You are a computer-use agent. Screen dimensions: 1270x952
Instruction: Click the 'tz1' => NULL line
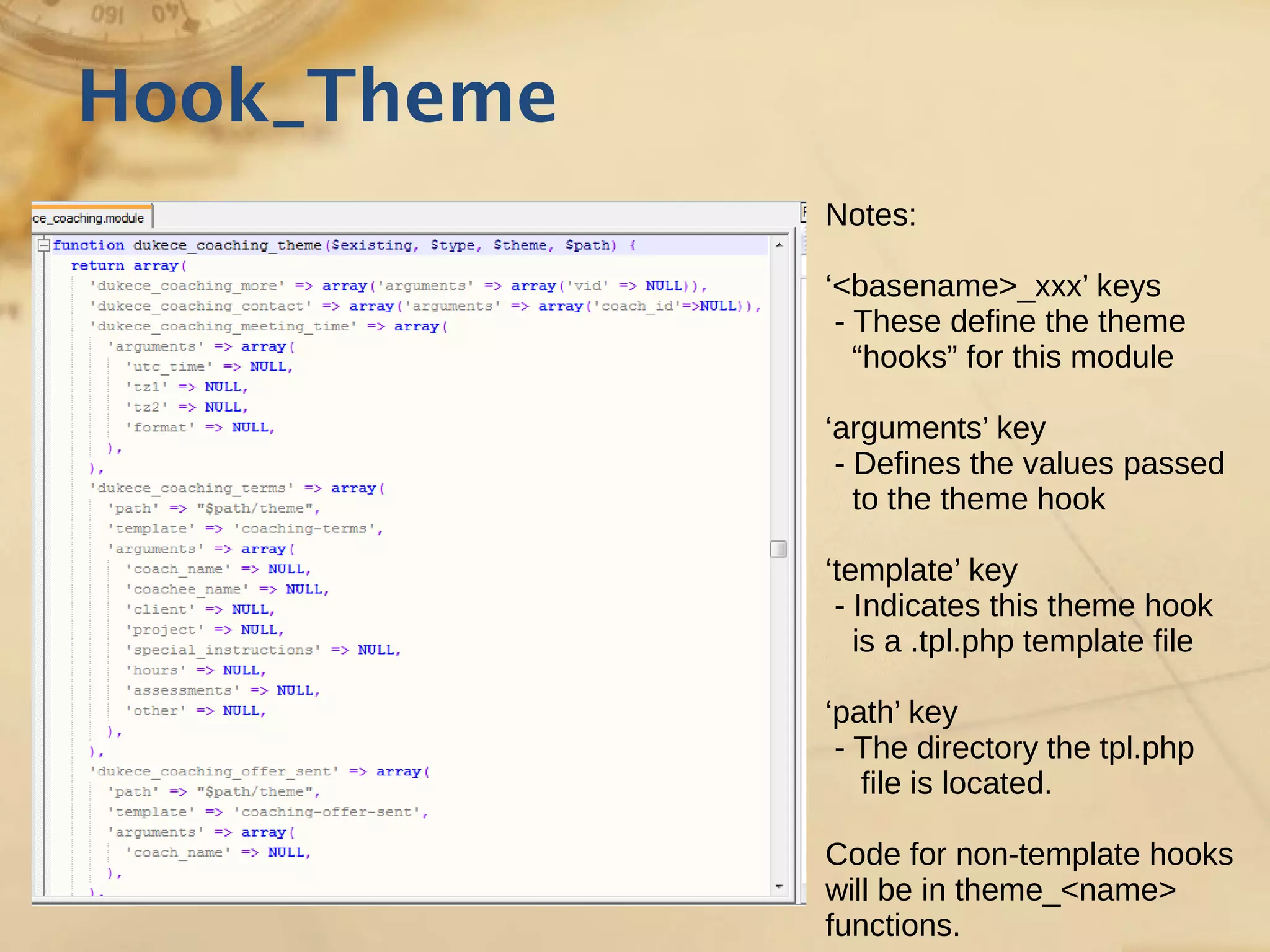tap(187, 387)
